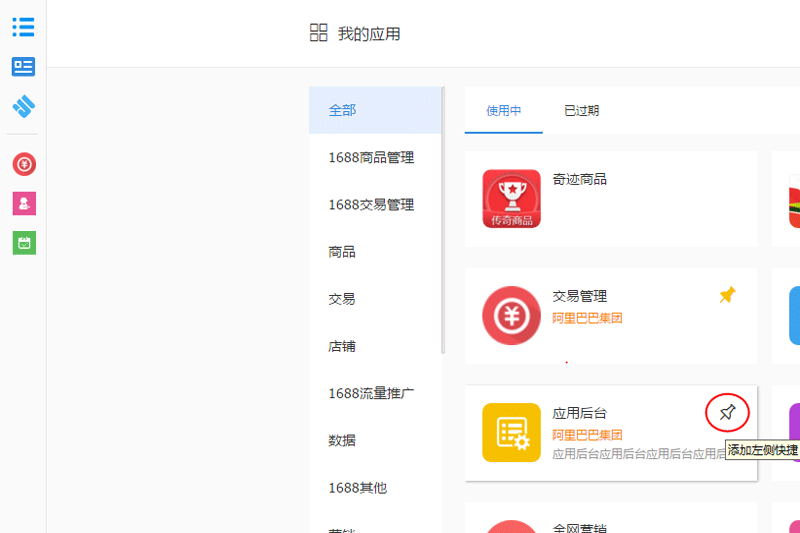
Task: Click the 奇迹商品 trophy app icon
Action: [x=511, y=198]
